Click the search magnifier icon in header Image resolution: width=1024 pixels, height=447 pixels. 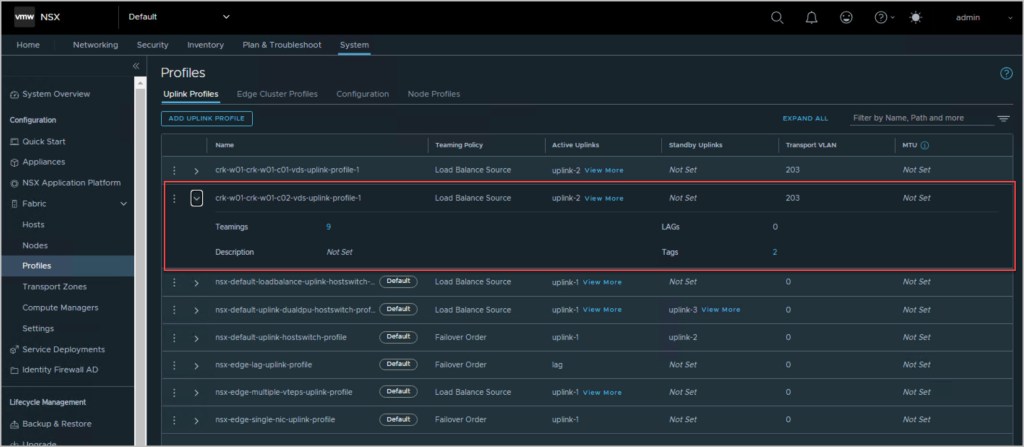[777, 17]
